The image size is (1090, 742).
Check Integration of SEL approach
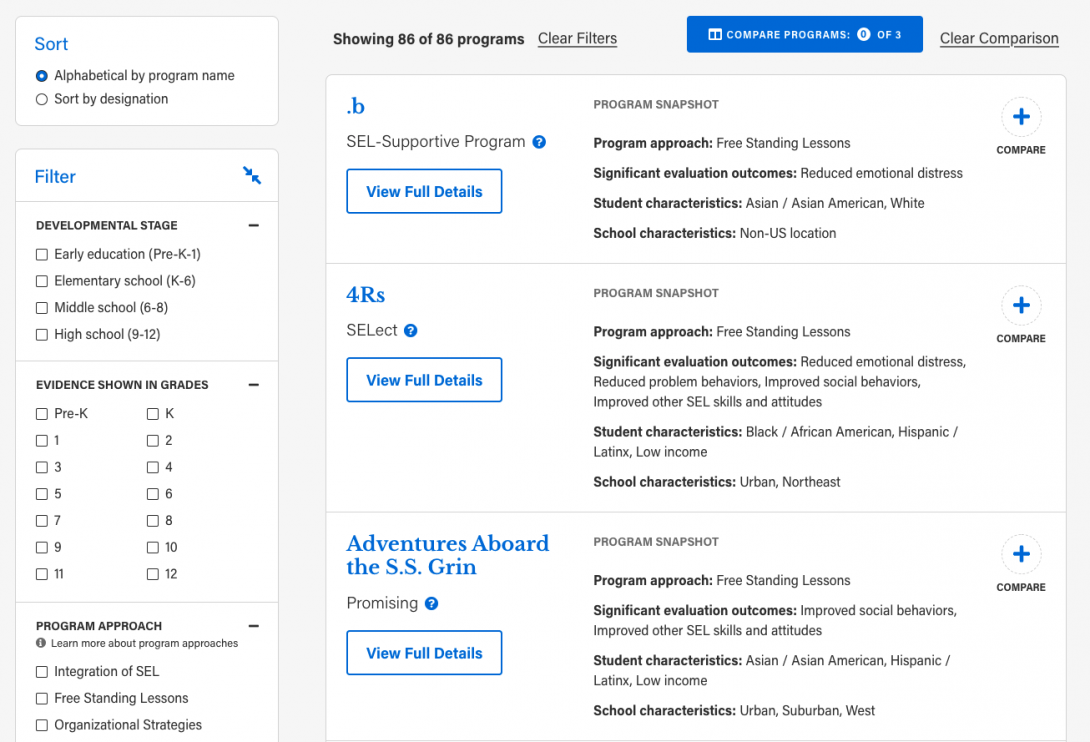click(42, 672)
